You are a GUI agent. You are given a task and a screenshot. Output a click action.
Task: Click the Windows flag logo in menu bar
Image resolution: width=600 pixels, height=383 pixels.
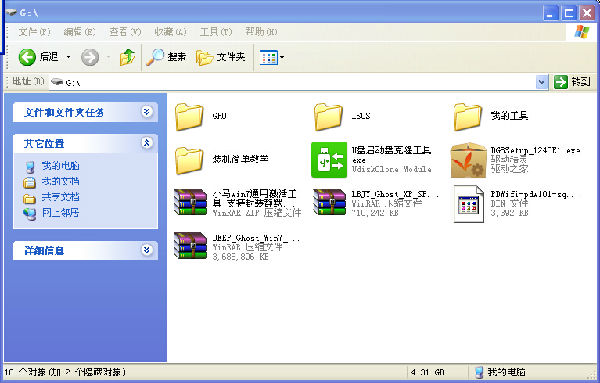(x=582, y=32)
